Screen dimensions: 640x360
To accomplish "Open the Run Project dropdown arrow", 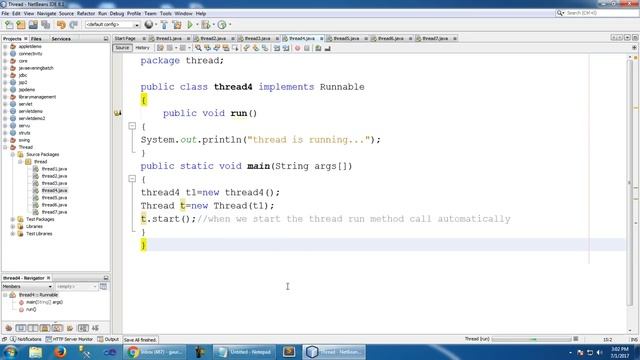I will (x=197, y=25).
